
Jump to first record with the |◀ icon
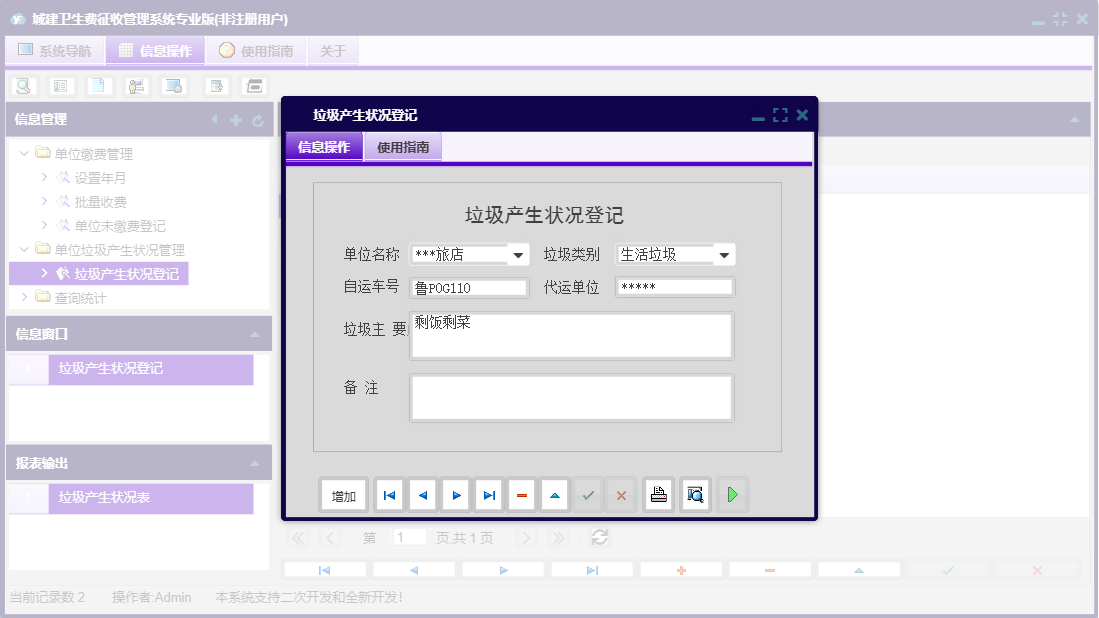[389, 494]
